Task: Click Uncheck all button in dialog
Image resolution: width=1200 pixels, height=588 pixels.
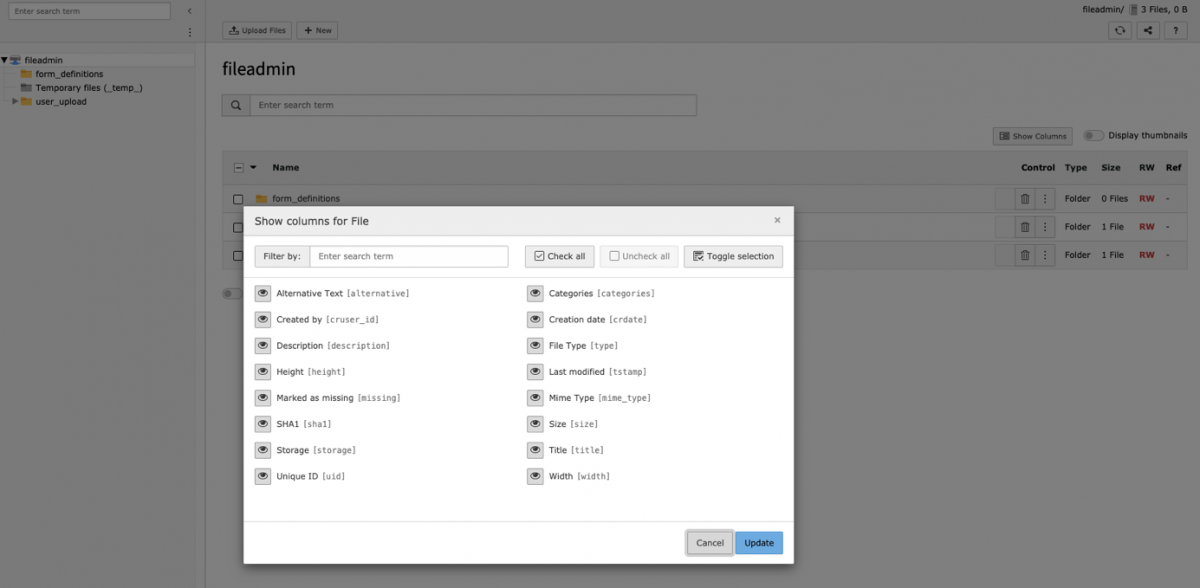Action: (639, 256)
